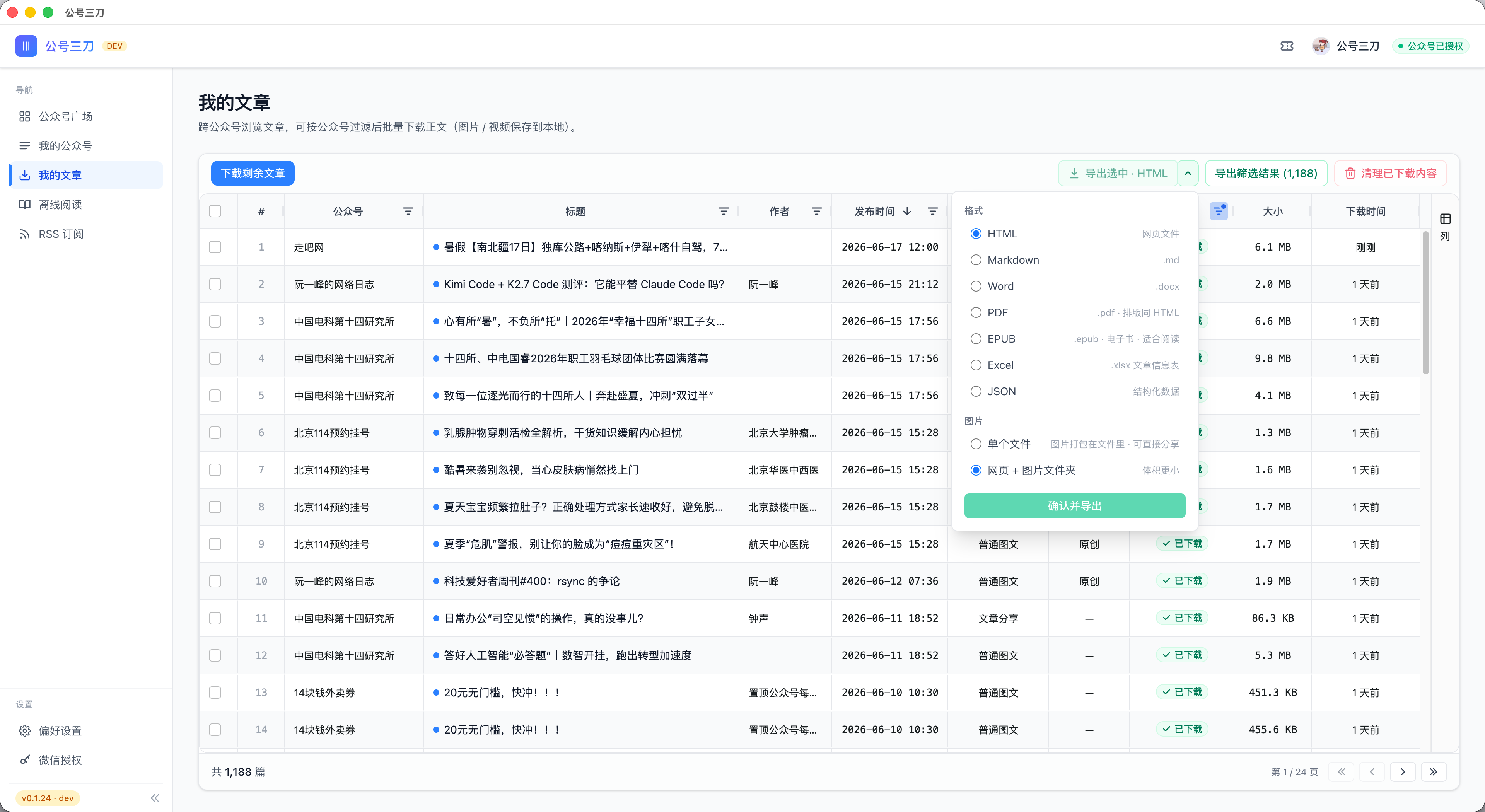Viewport: 1485px width, 812px height.
Task: Open RSS 订阅 in the sidebar
Action: tap(87, 234)
